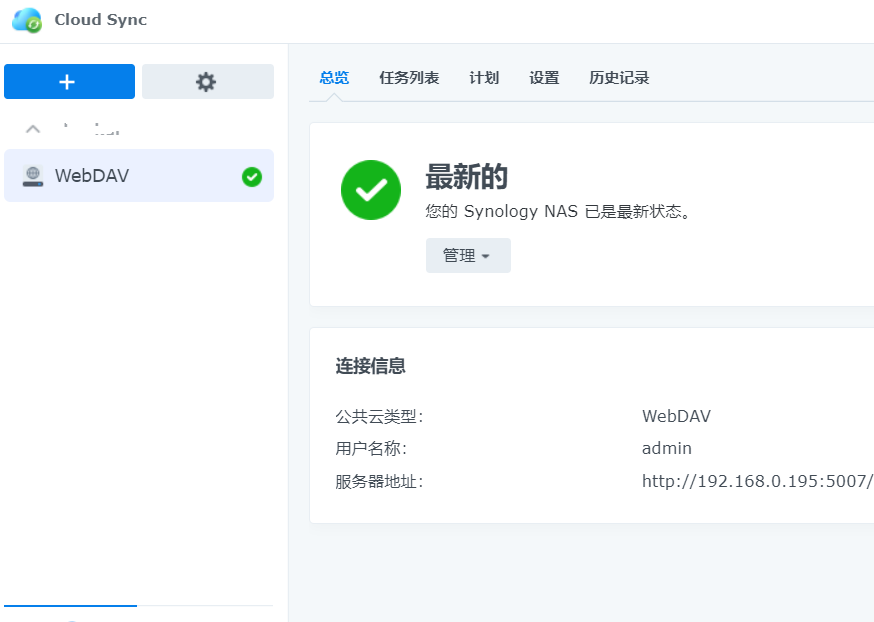Screen dimensions: 874x622
Task: Click the Synology NAS status message text
Action: (558, 212)
